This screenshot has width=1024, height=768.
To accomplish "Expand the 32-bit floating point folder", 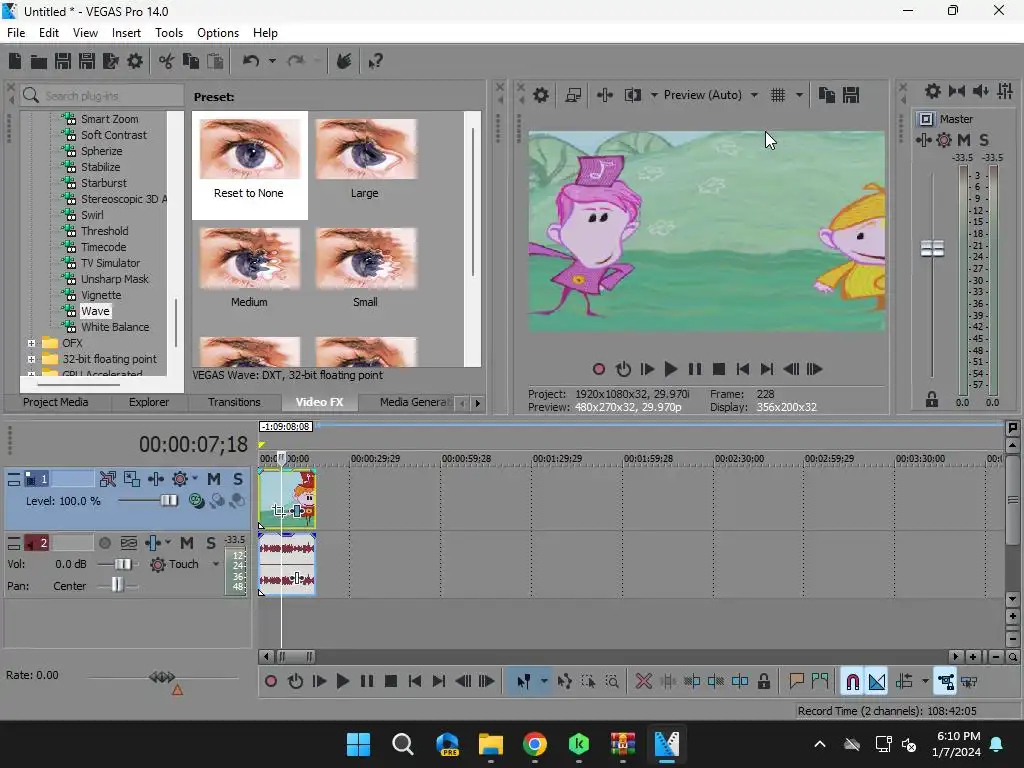I will pyautogui.click(x=31, y=359).
